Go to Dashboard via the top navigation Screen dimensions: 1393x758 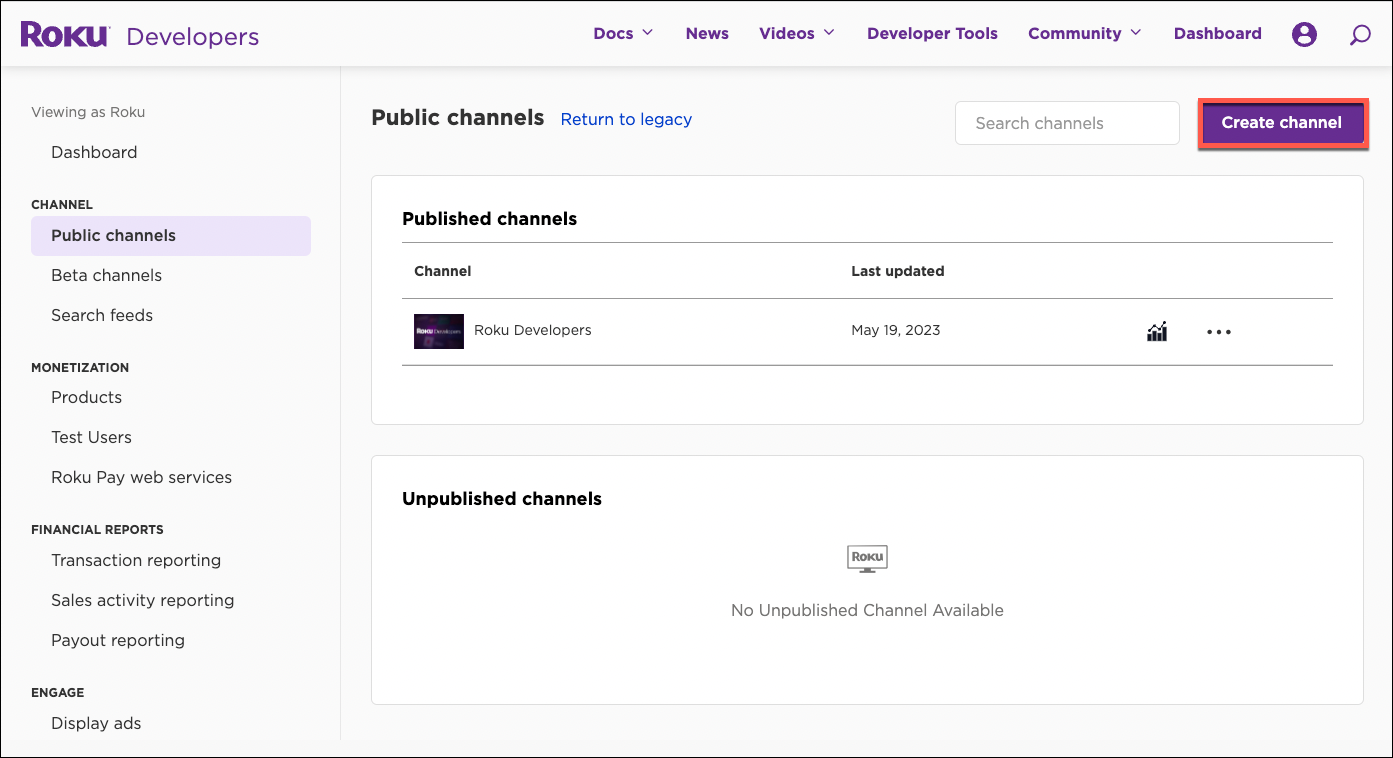pyautogui.click(x=1217, y=33)
